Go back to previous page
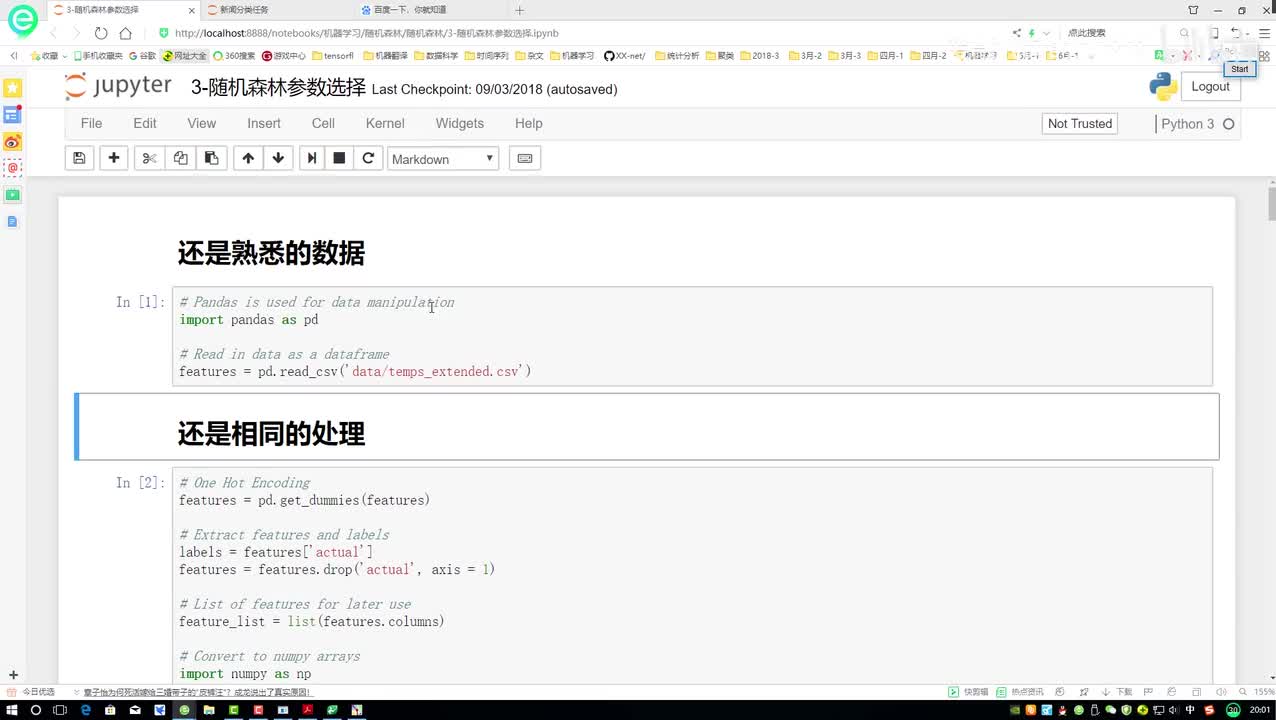The height and width of the screenshot is (720, 1276). point(53,33)
